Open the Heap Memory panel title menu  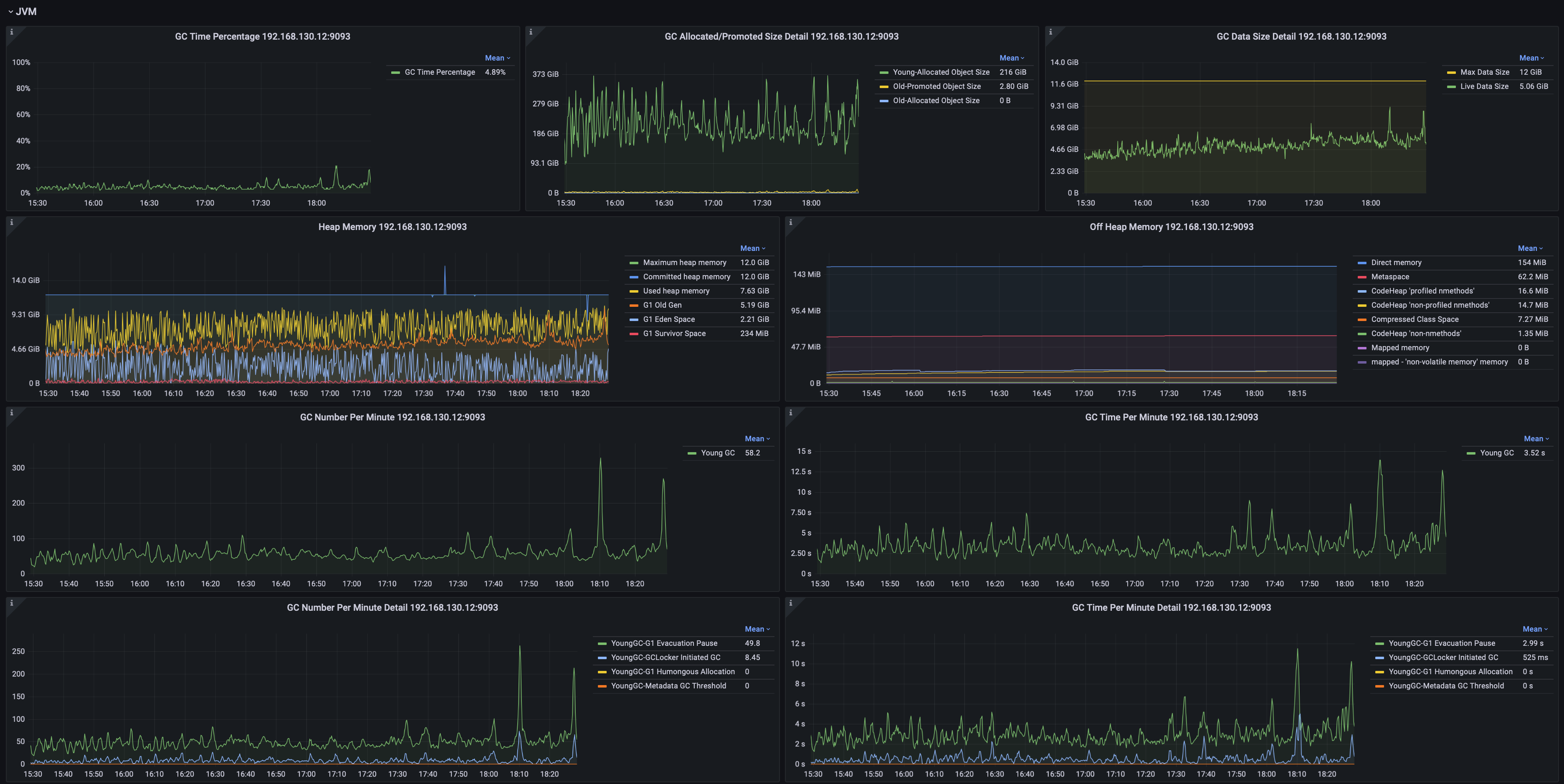(392, 227)
